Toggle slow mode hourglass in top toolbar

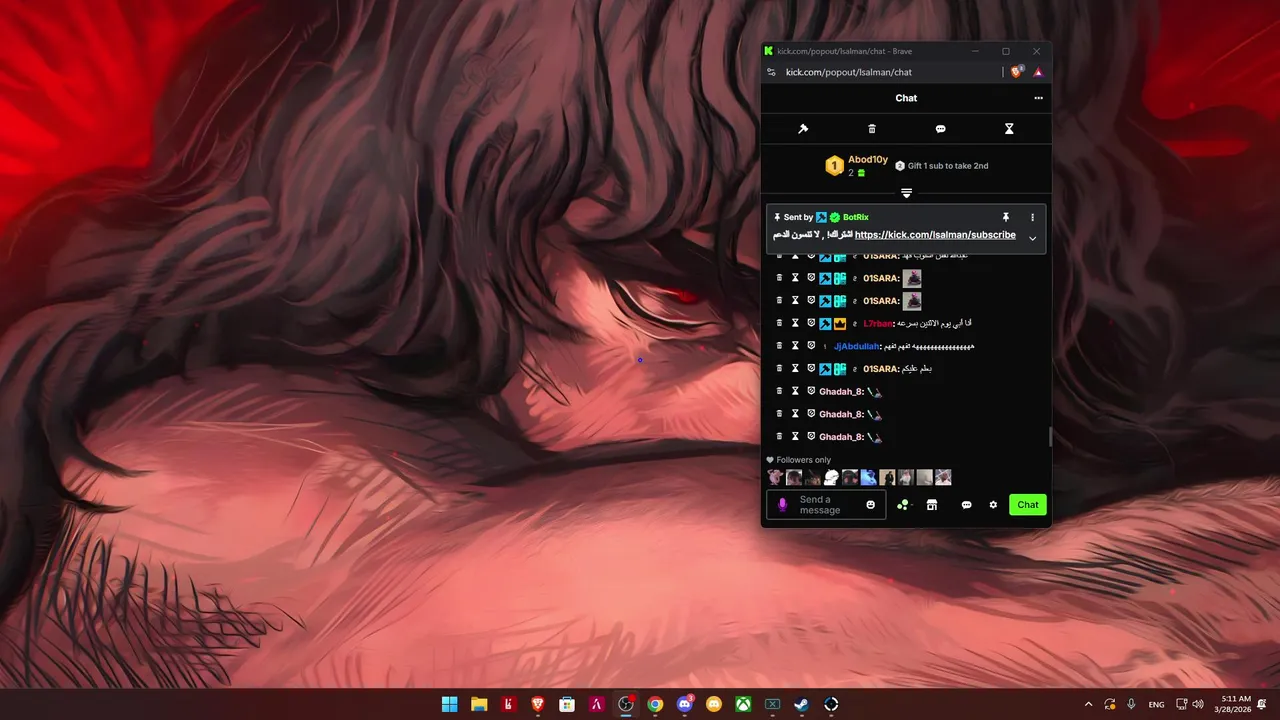1009,129
